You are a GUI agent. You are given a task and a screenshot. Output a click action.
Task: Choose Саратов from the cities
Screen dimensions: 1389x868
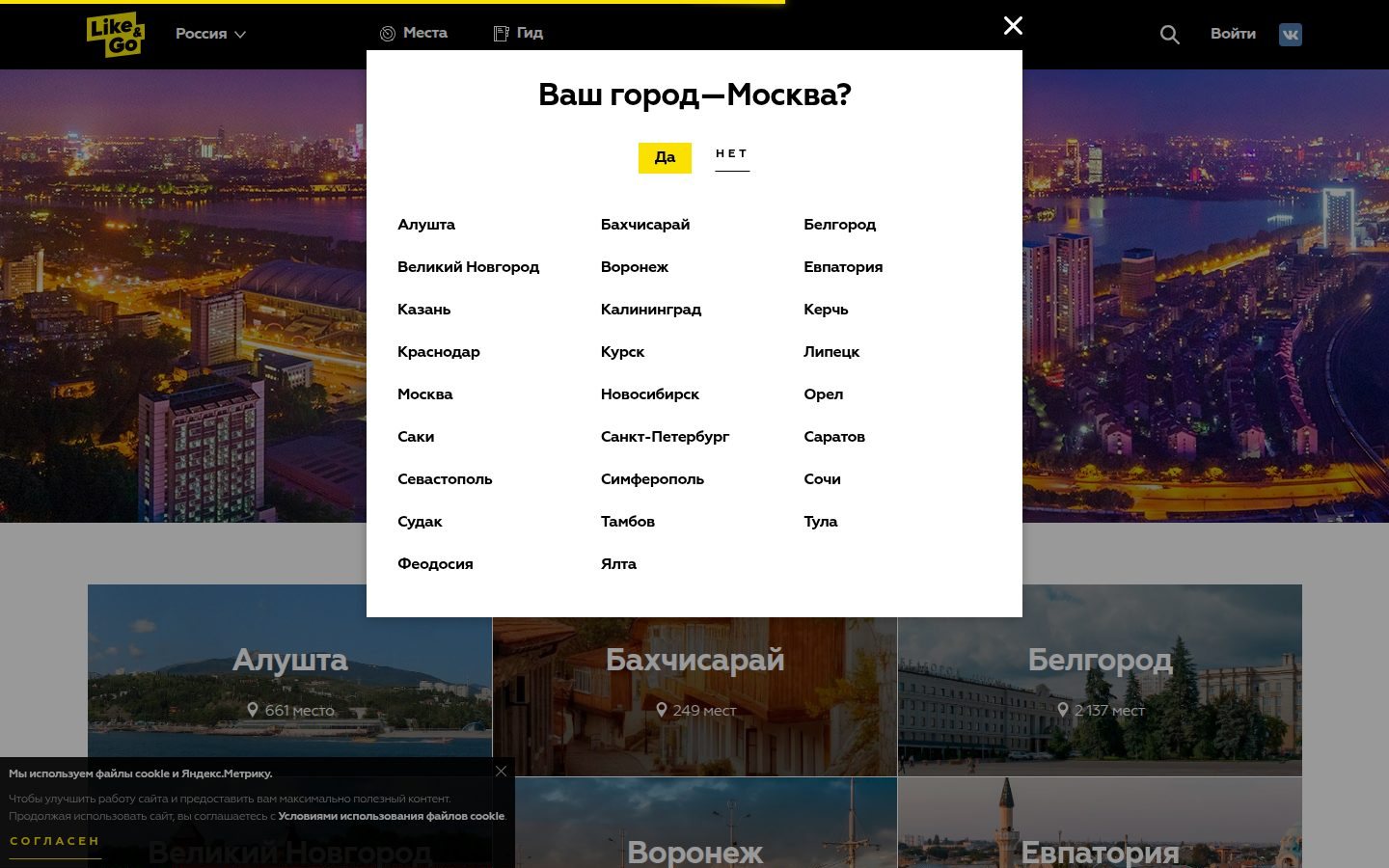pos(834,437)
